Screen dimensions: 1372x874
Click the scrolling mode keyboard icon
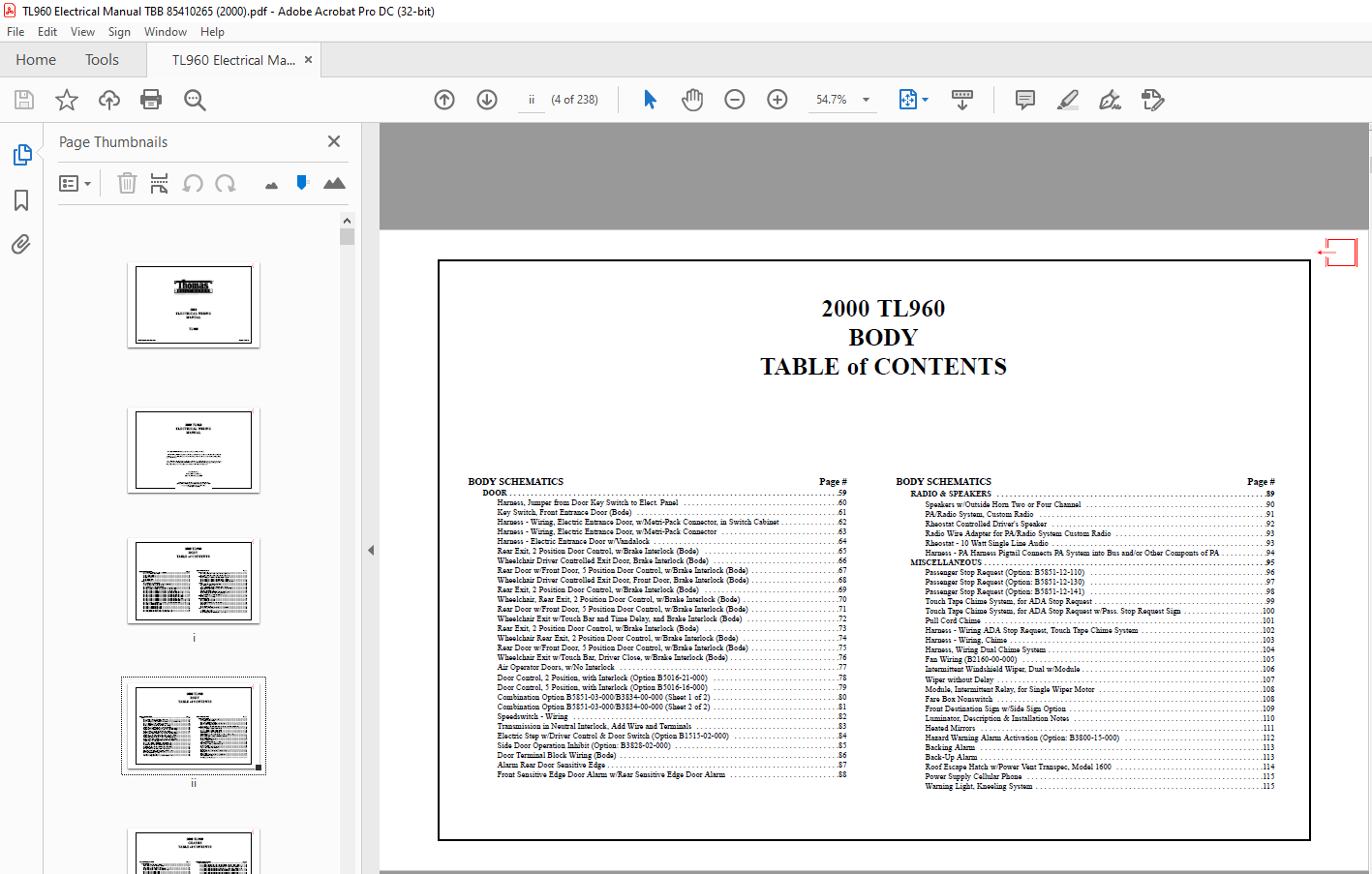[x=962, y=100]
